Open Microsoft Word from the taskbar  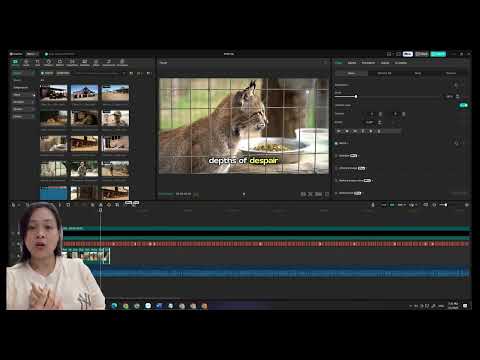coord(159,306)
